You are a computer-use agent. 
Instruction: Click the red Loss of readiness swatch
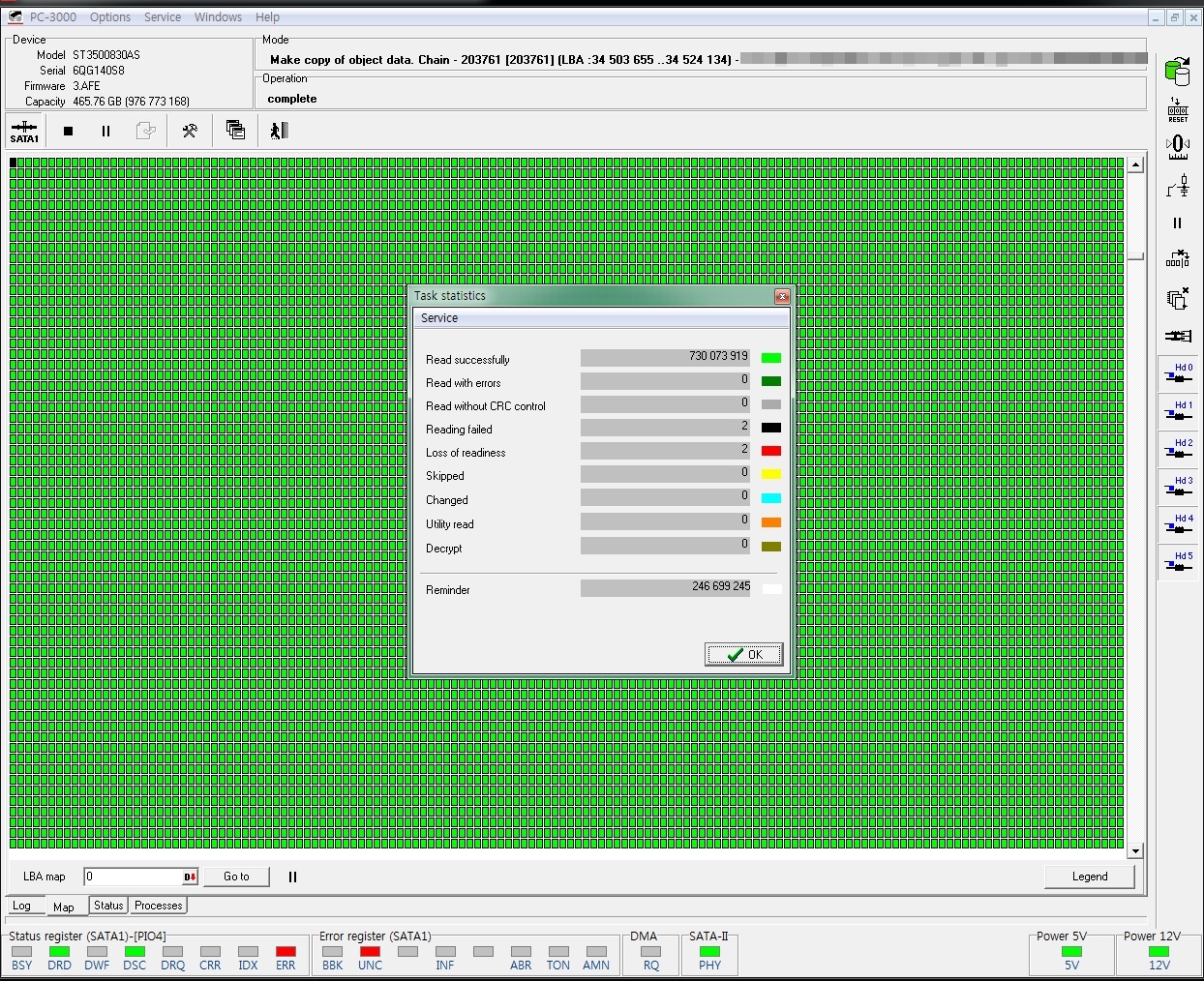point(770,451)
